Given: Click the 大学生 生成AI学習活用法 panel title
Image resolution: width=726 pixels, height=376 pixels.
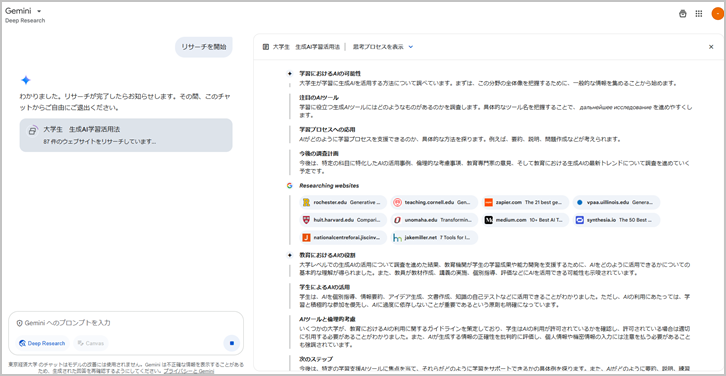Looking at the screenshot, I should pos(307,47).
